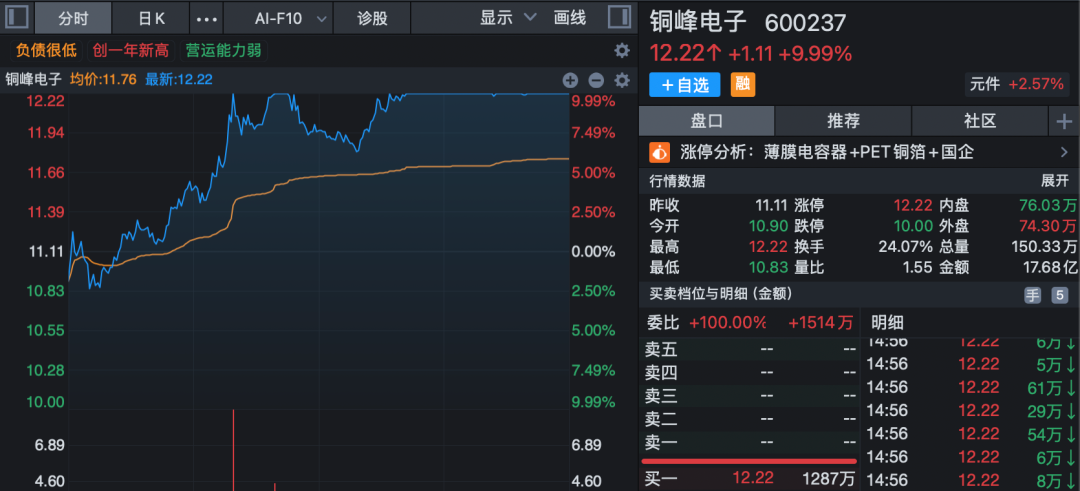Viewport: 1080px width, 491px height.
Task: Click the 总量 150.33万 value
Action: tap(1044, 247)
